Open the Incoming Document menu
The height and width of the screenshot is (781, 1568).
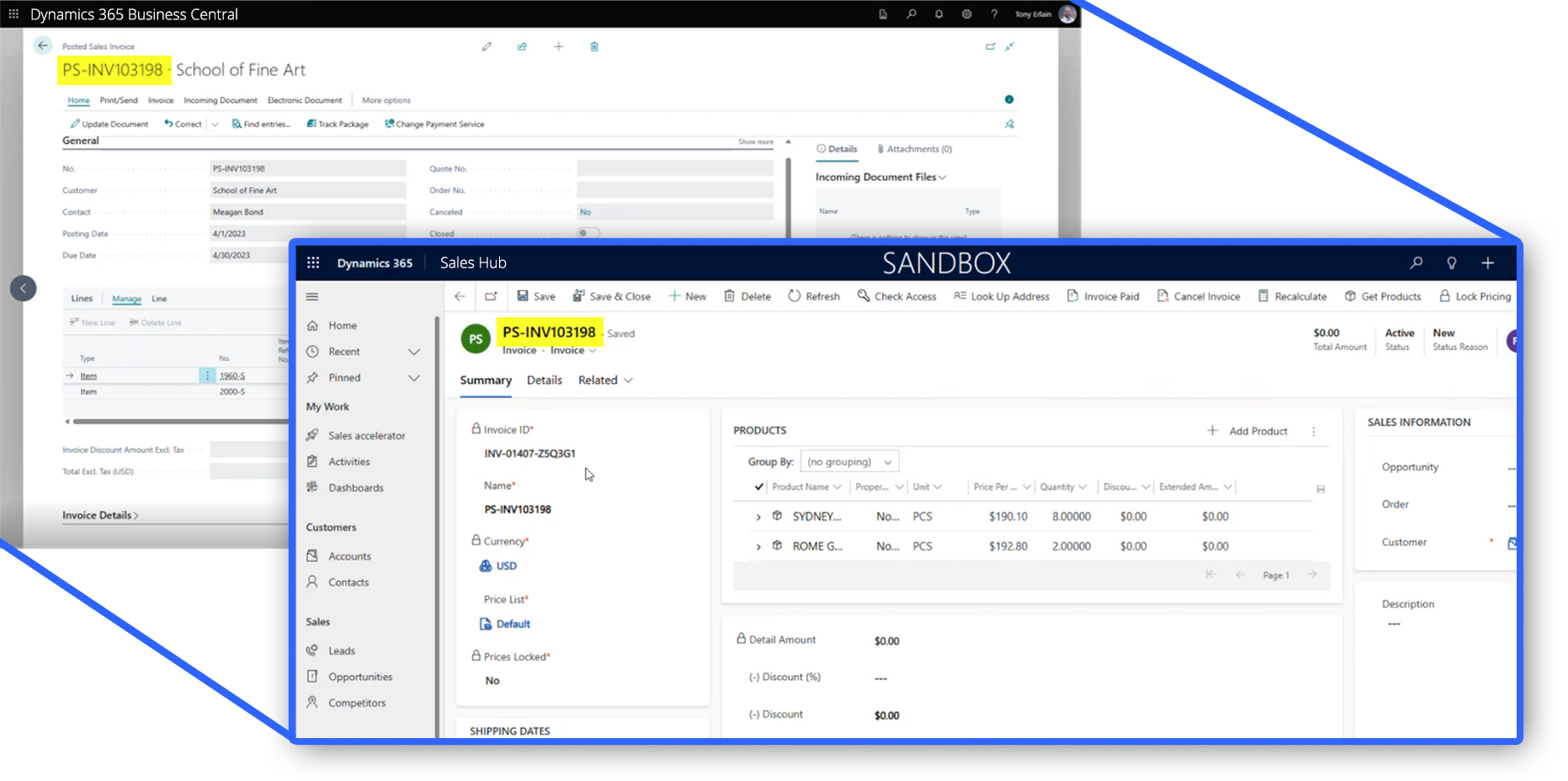(221, 100)
